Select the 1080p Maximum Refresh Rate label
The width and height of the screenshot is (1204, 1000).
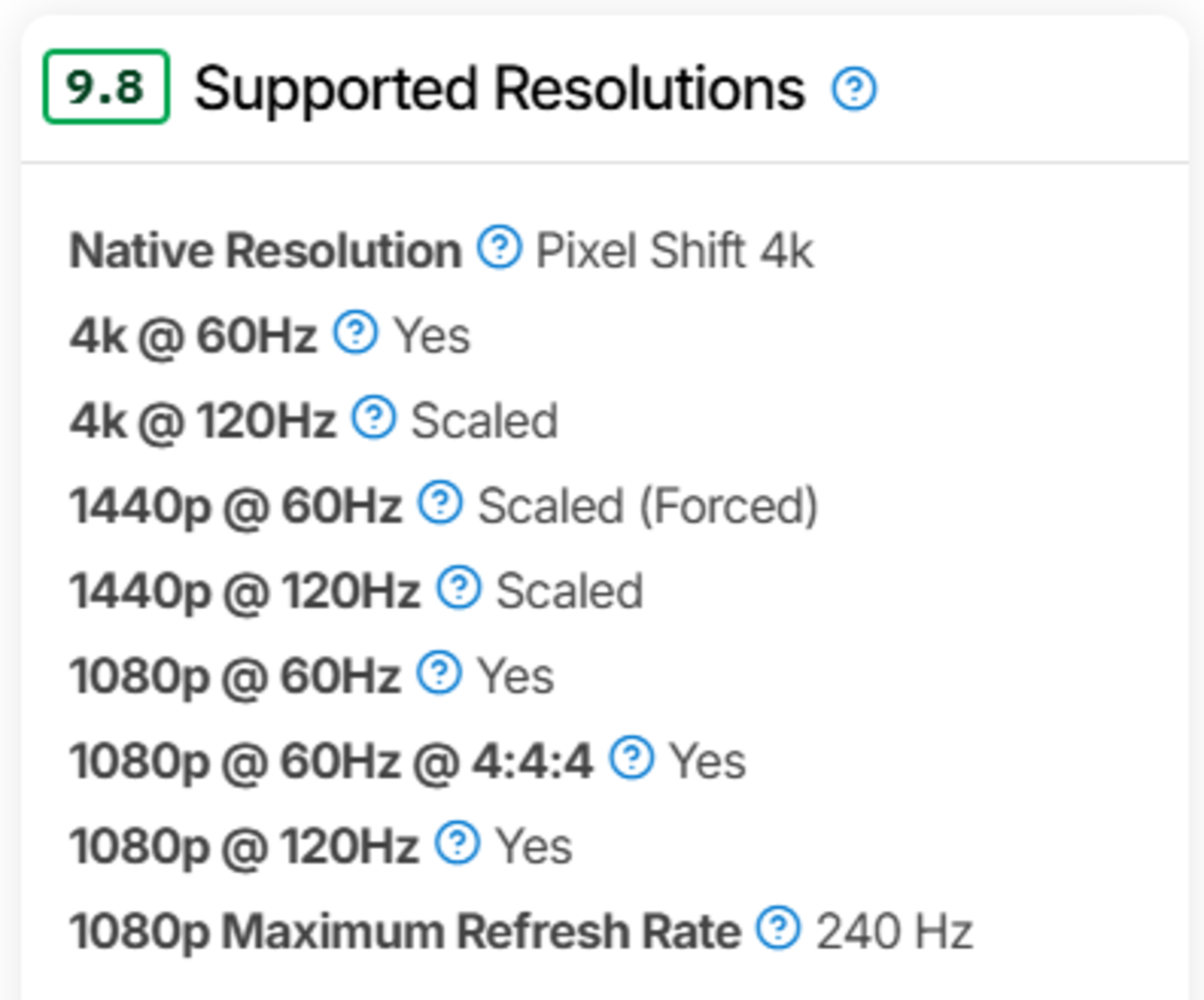pos(404,931)
